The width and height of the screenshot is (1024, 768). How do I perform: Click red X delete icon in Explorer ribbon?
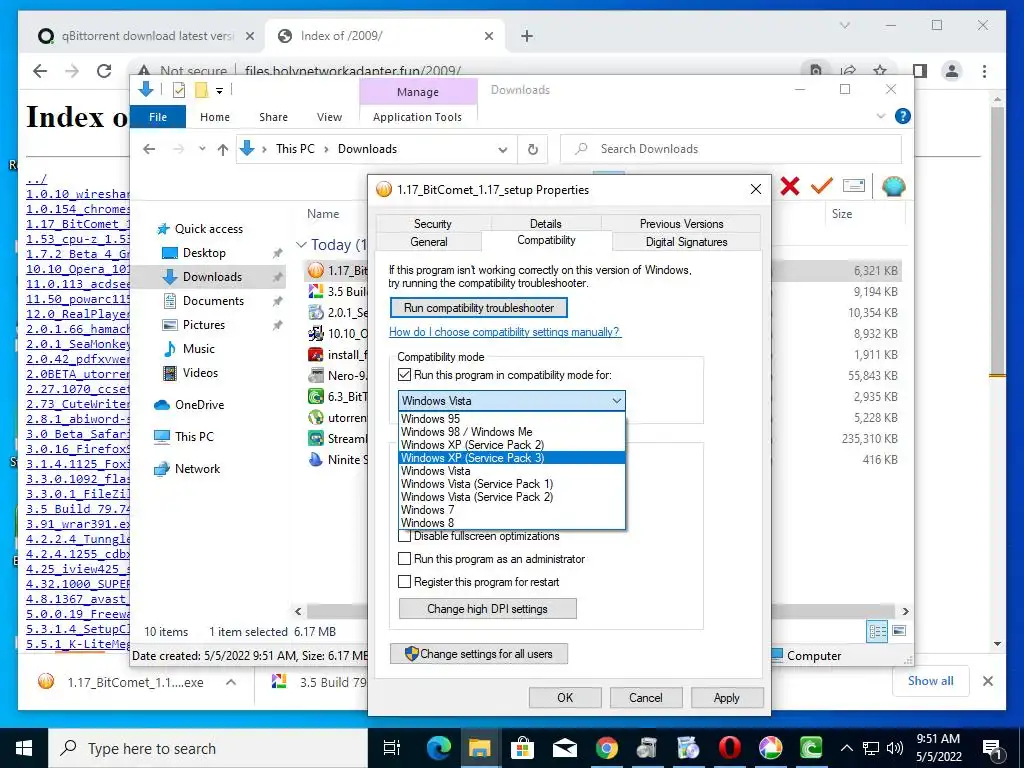click(x=790, y=187)
